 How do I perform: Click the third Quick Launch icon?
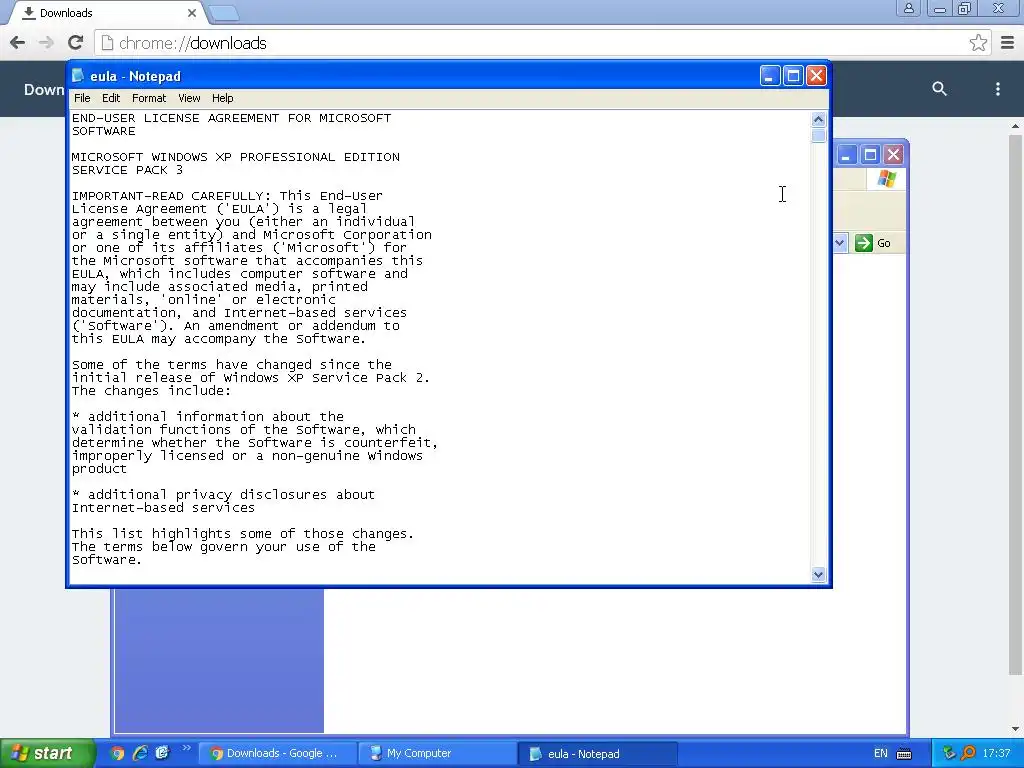[162, 753]
